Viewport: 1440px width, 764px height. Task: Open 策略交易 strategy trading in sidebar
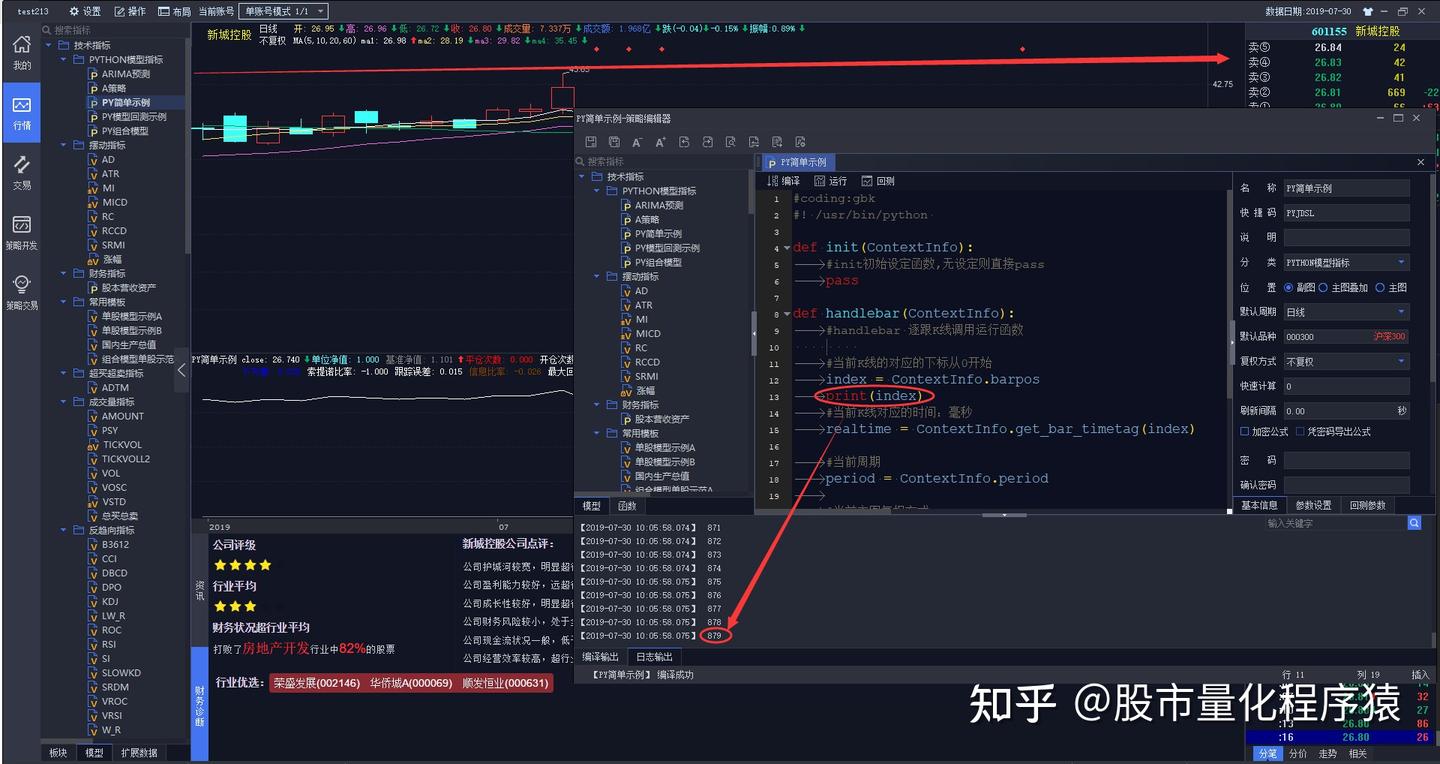pyautogui.click(x=21, y=292)
